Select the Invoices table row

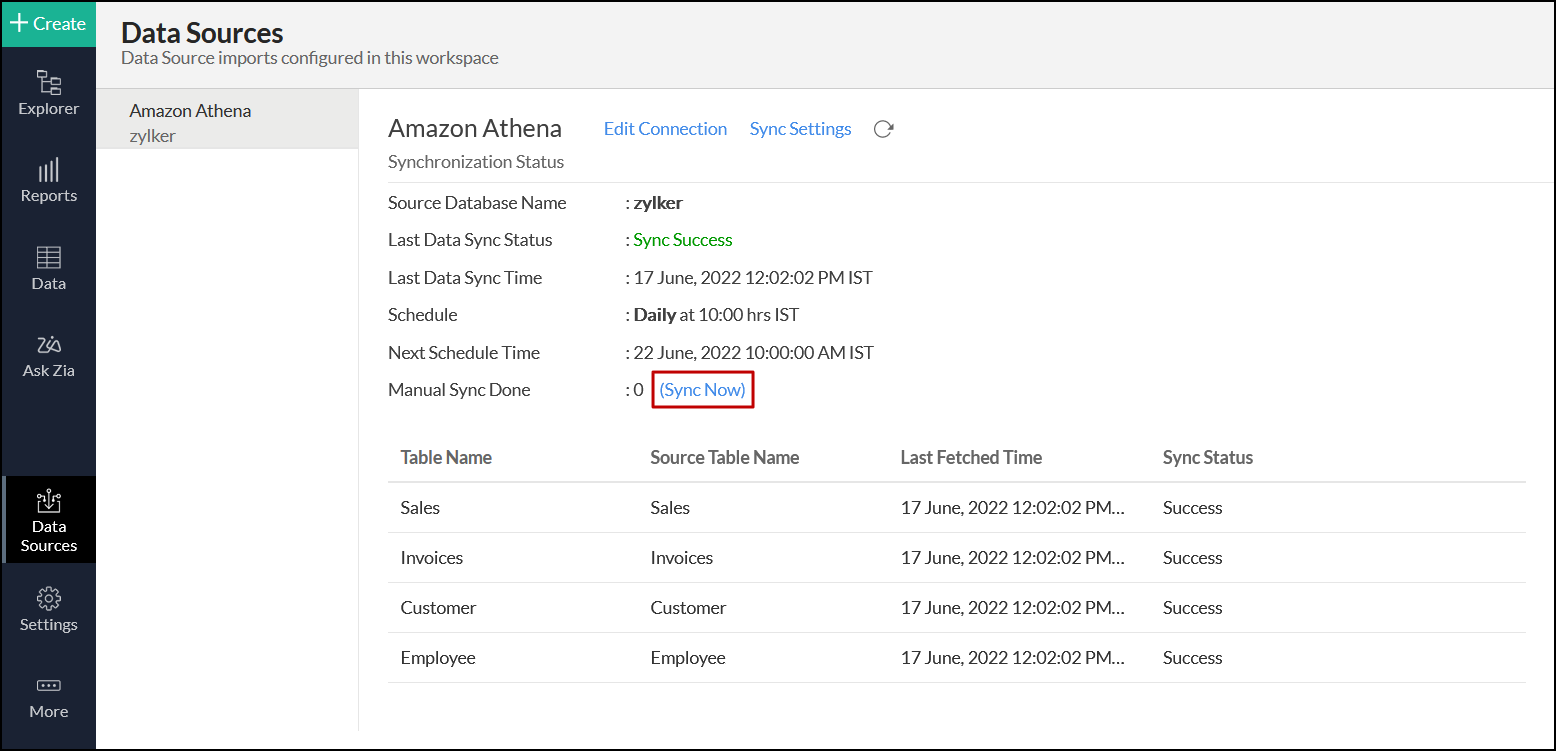click(x=431, y=558)
